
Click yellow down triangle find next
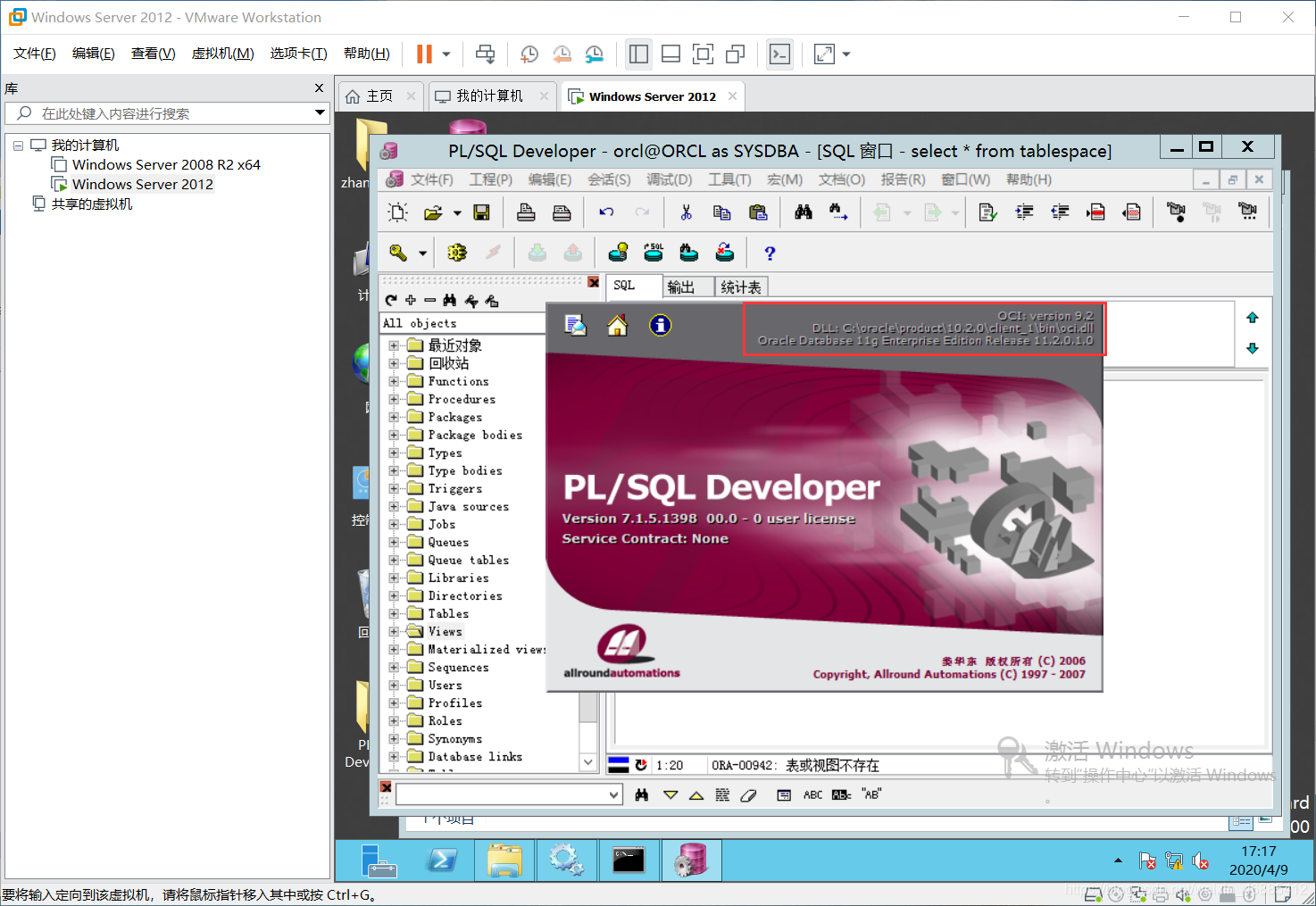click(670, 794)
